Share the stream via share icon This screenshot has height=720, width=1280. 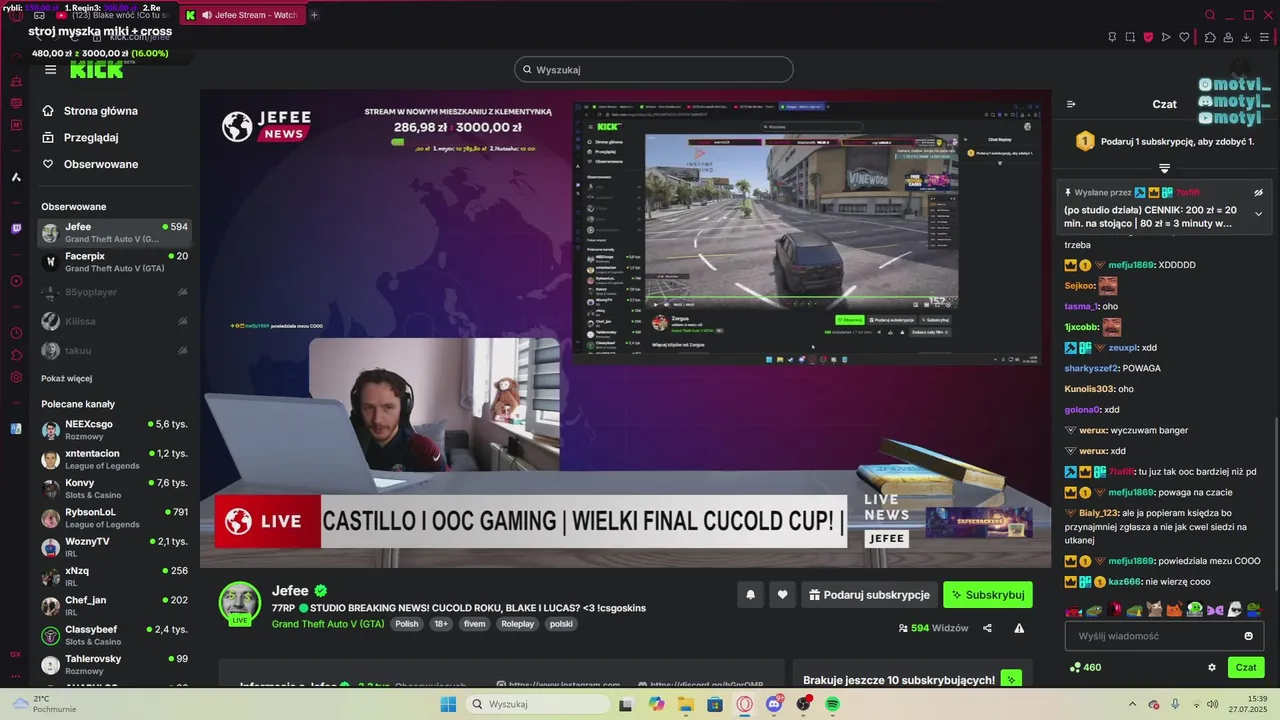987,628
